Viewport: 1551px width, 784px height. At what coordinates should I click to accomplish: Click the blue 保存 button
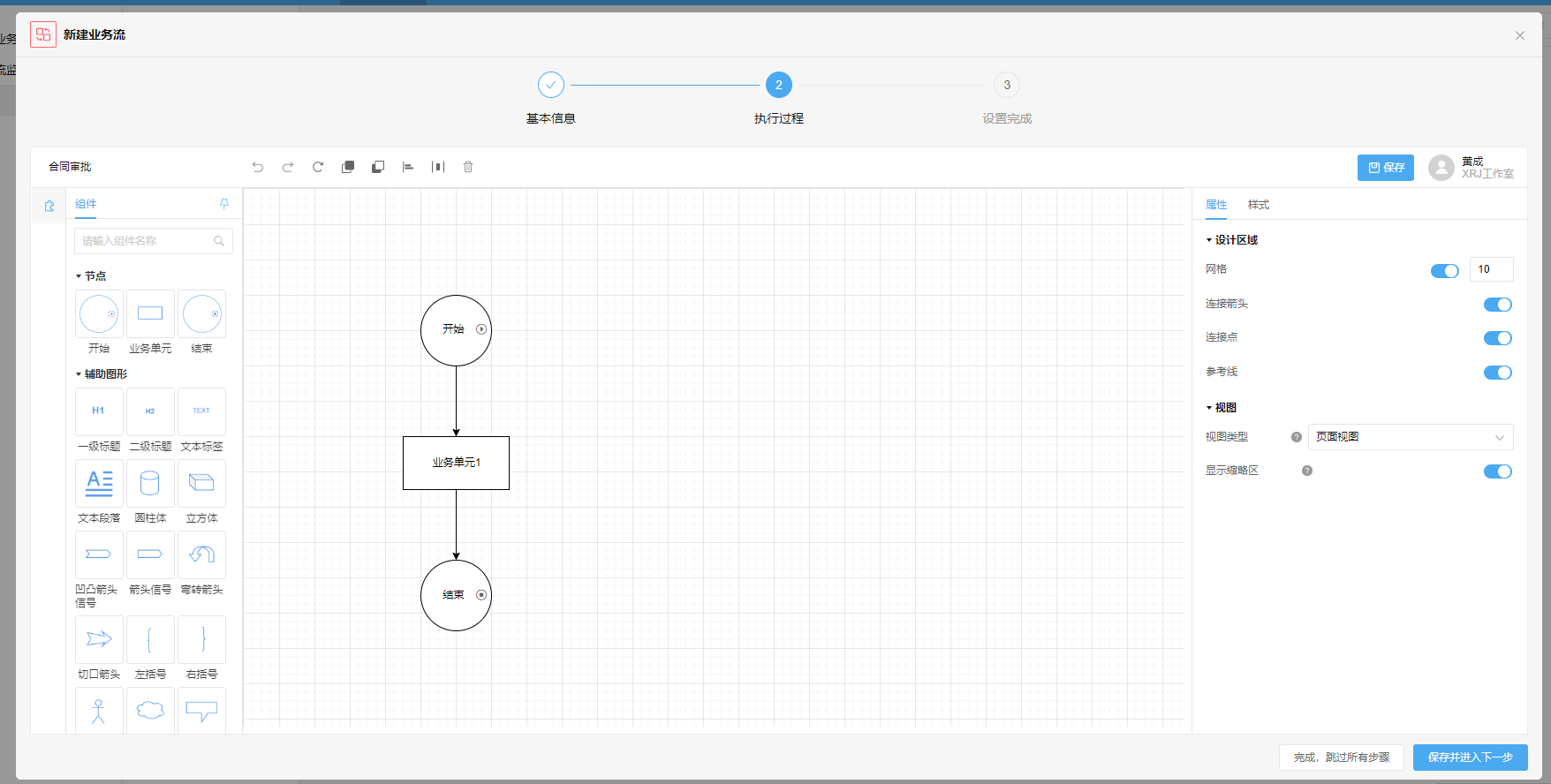tap(1386, 168)
